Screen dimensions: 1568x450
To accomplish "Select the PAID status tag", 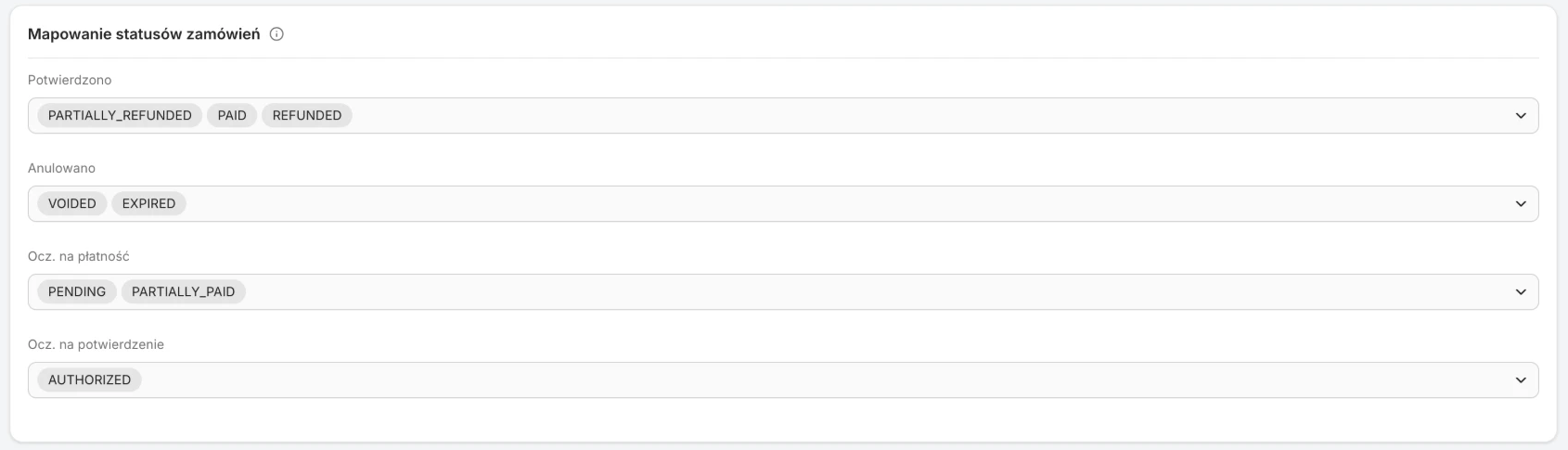I will pos(232,116).
